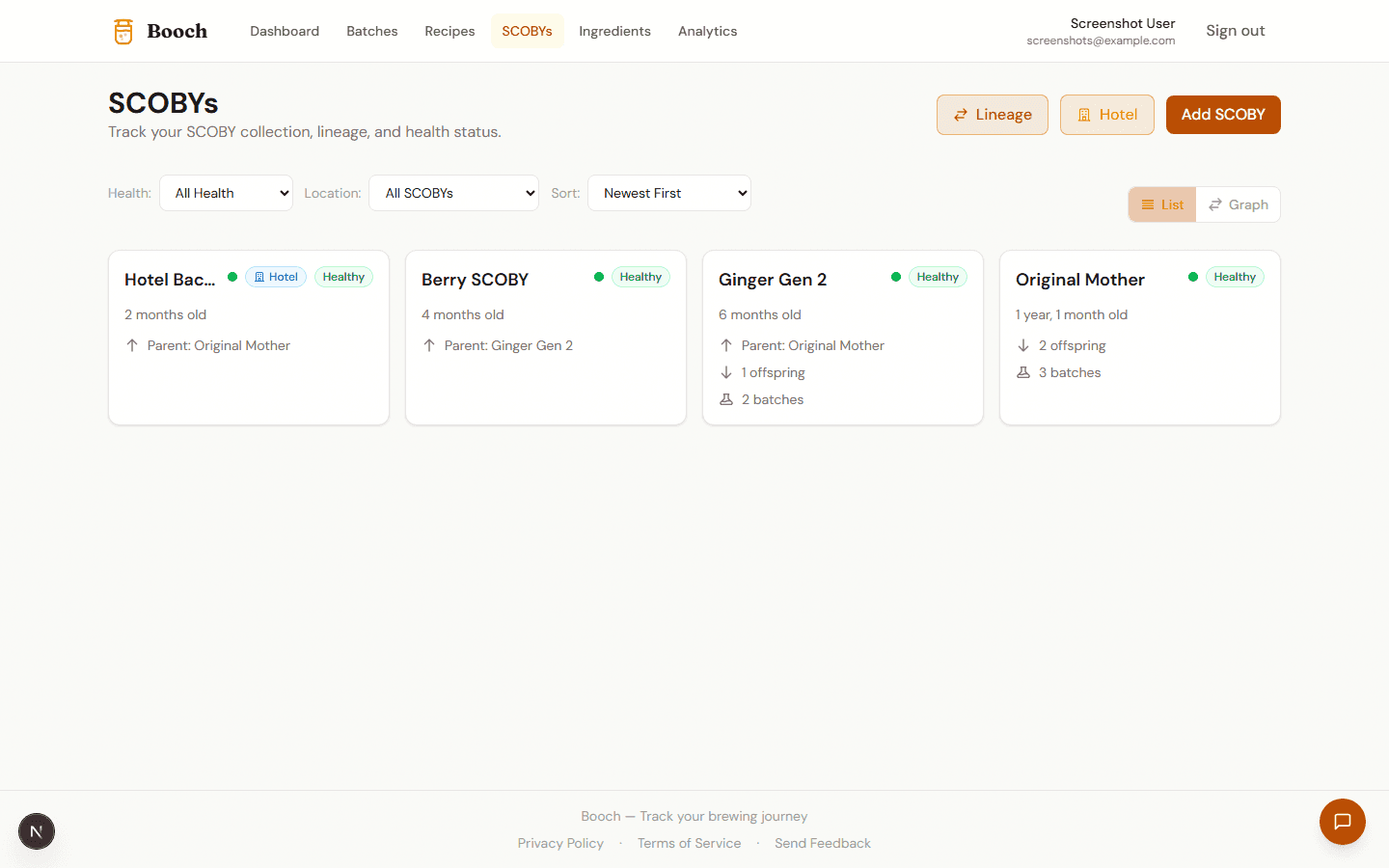Click parent up-arrow icon on Ginger Gen 2 card
1389x868 pixels.
pos(726,345)
